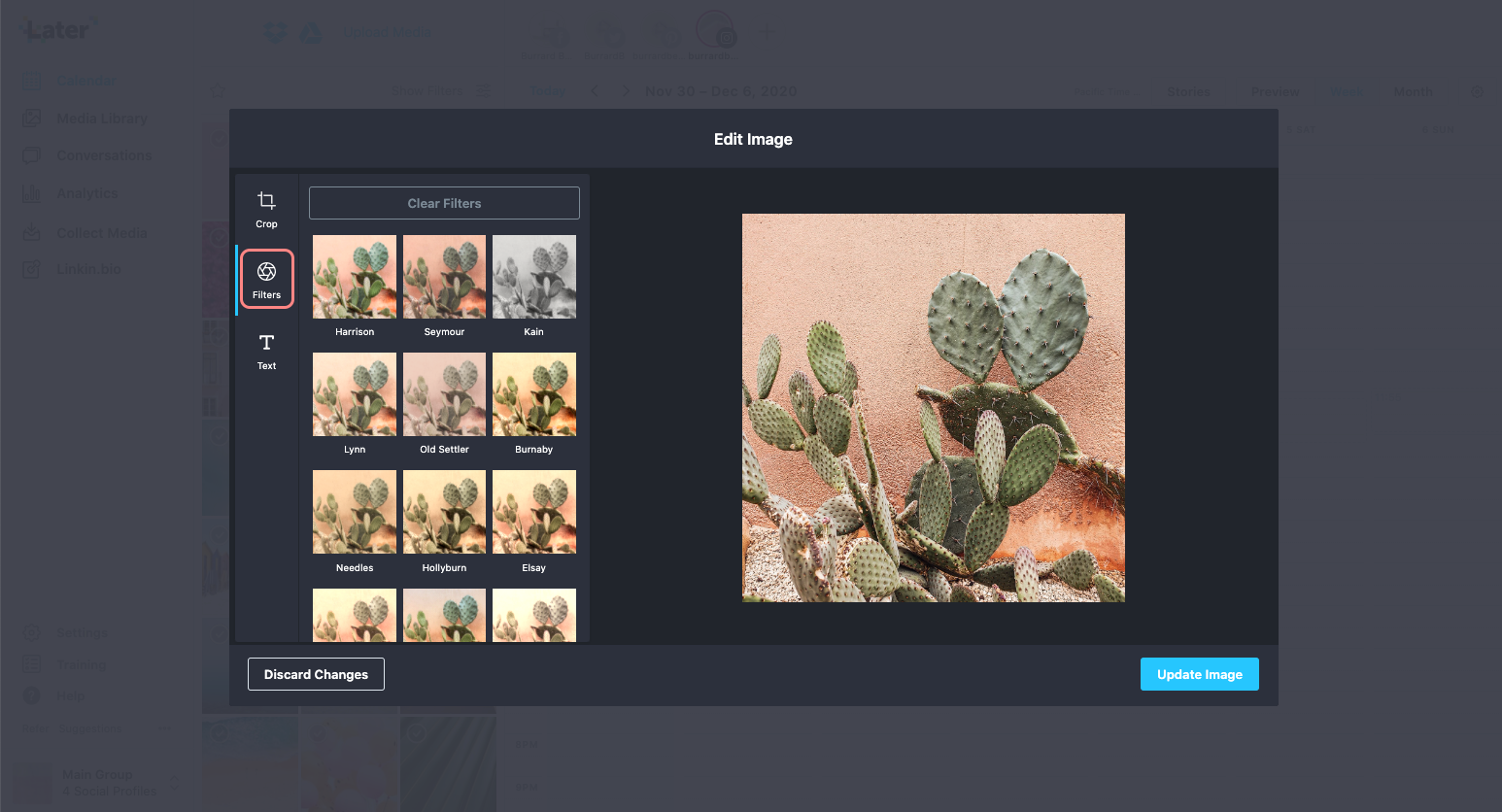The image size is (1502, 812).
Task: Click the Analytics bar chart icon
Action: click(x=31, y=193)
